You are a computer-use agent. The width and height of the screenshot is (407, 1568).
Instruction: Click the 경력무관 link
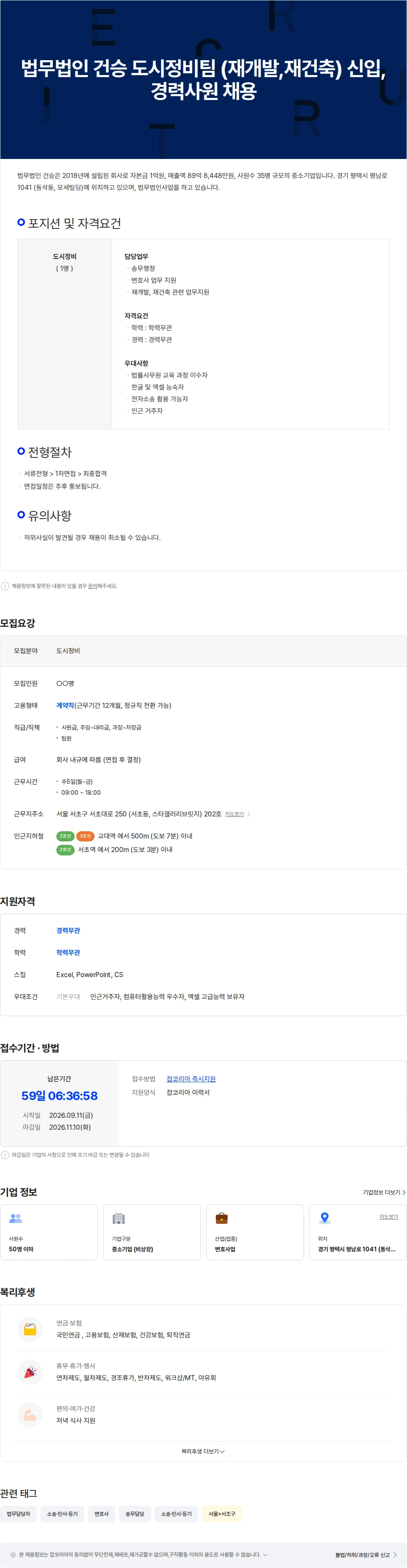[68, 930]
